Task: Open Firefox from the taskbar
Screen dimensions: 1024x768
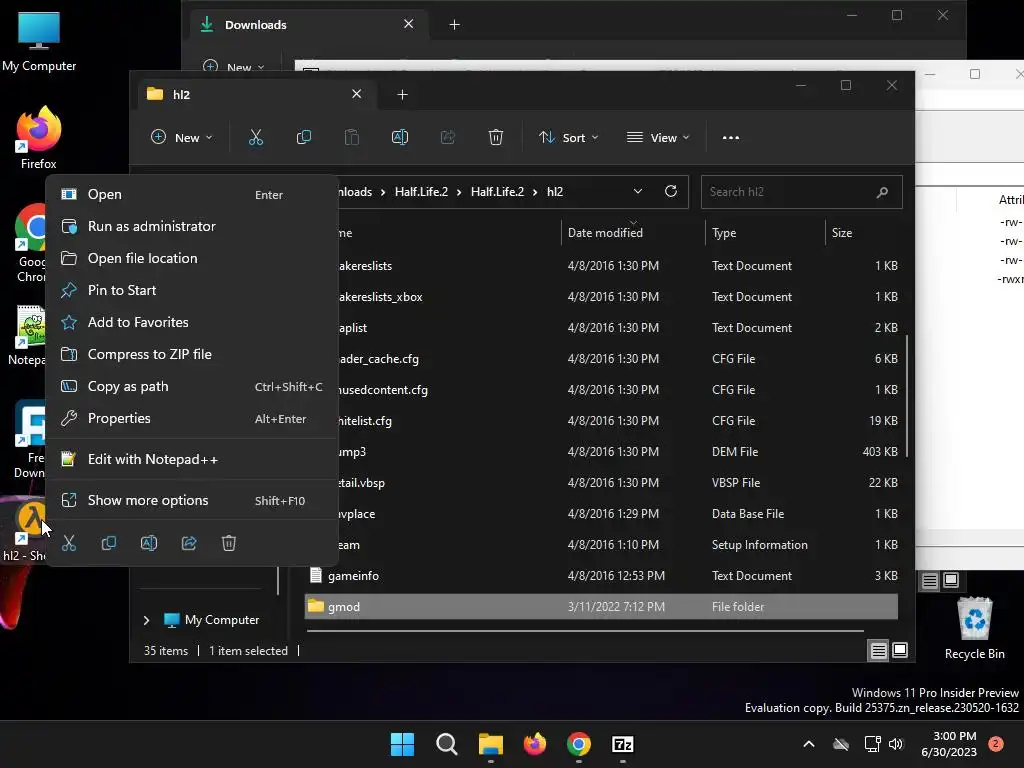Action: [x=535, y=744]
